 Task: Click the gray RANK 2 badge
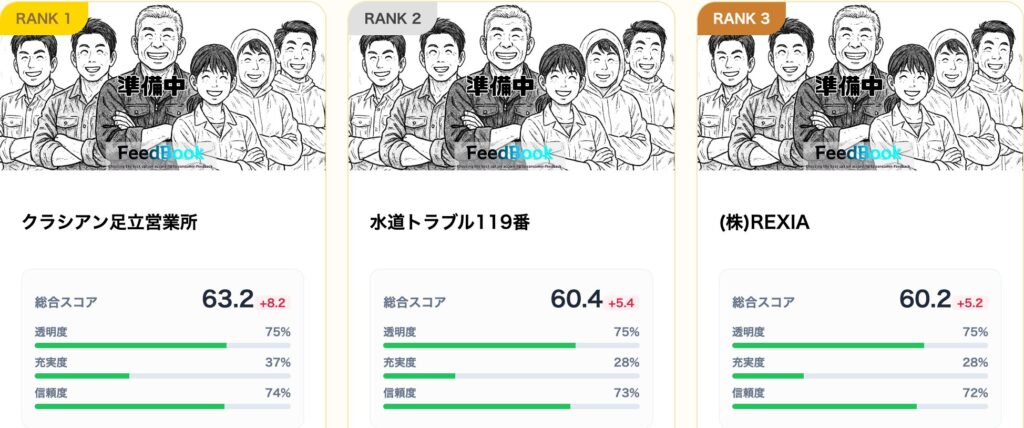(x=392, y=17)
